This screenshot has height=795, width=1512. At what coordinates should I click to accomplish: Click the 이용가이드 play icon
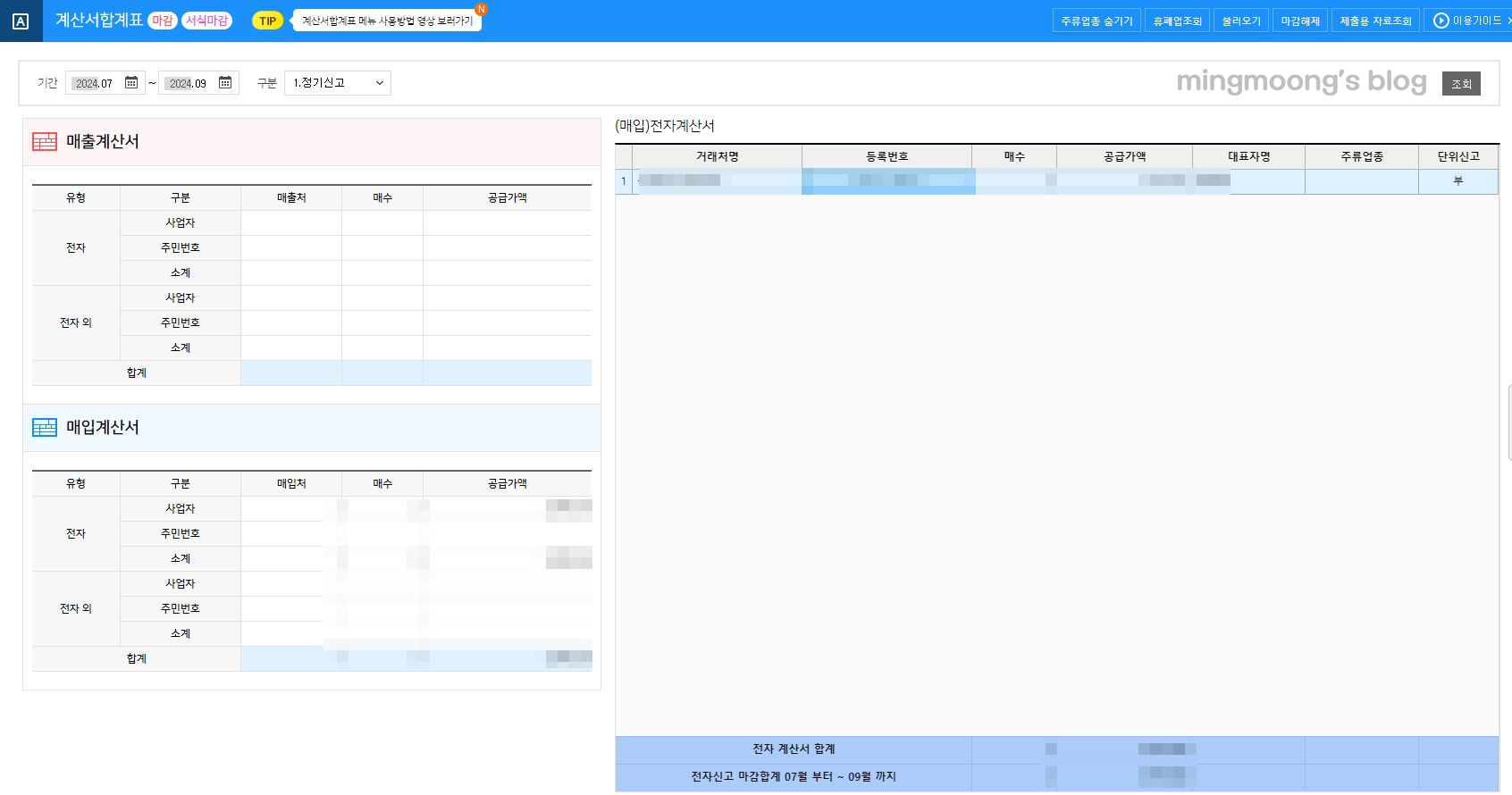1441,21
